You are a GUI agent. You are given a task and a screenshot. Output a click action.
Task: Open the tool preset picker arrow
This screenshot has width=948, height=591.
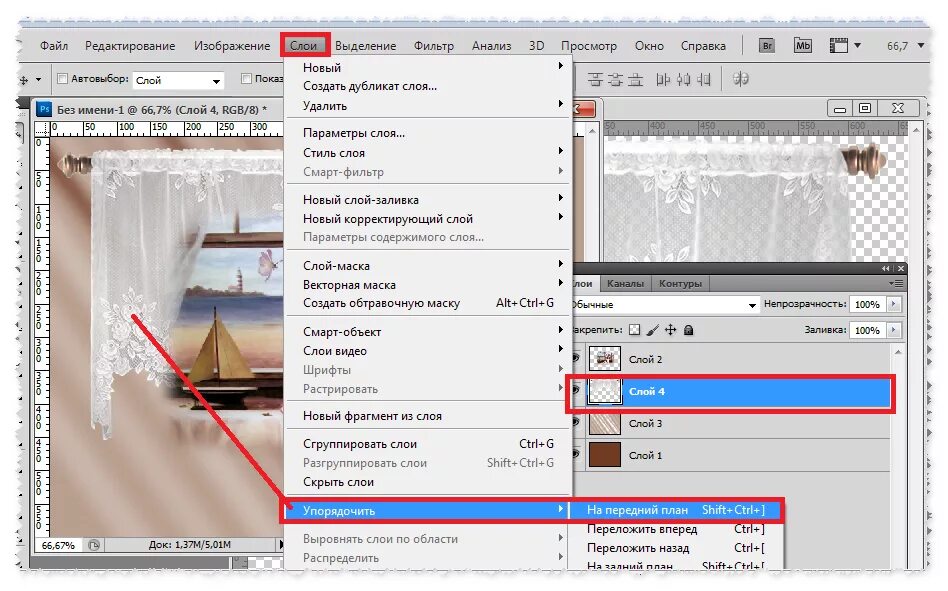38,80
